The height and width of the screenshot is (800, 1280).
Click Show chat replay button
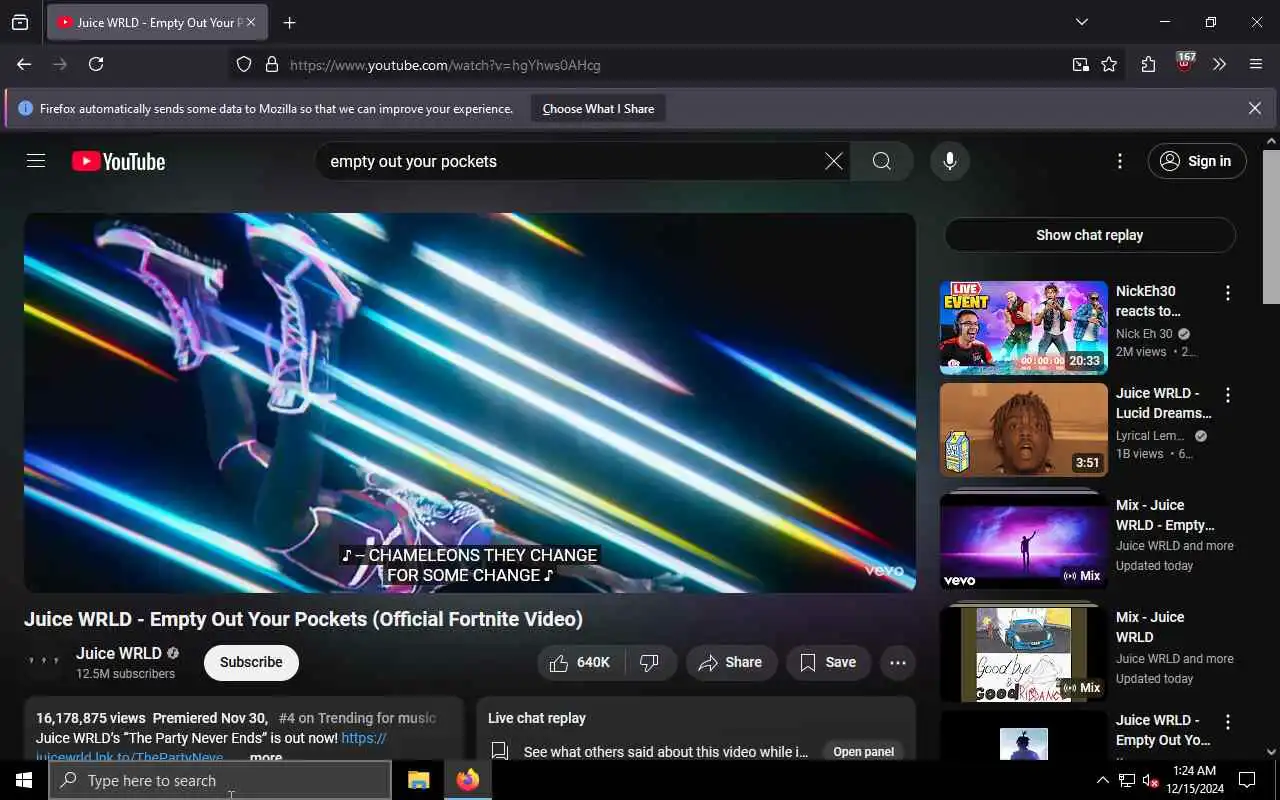point(1090,235)
